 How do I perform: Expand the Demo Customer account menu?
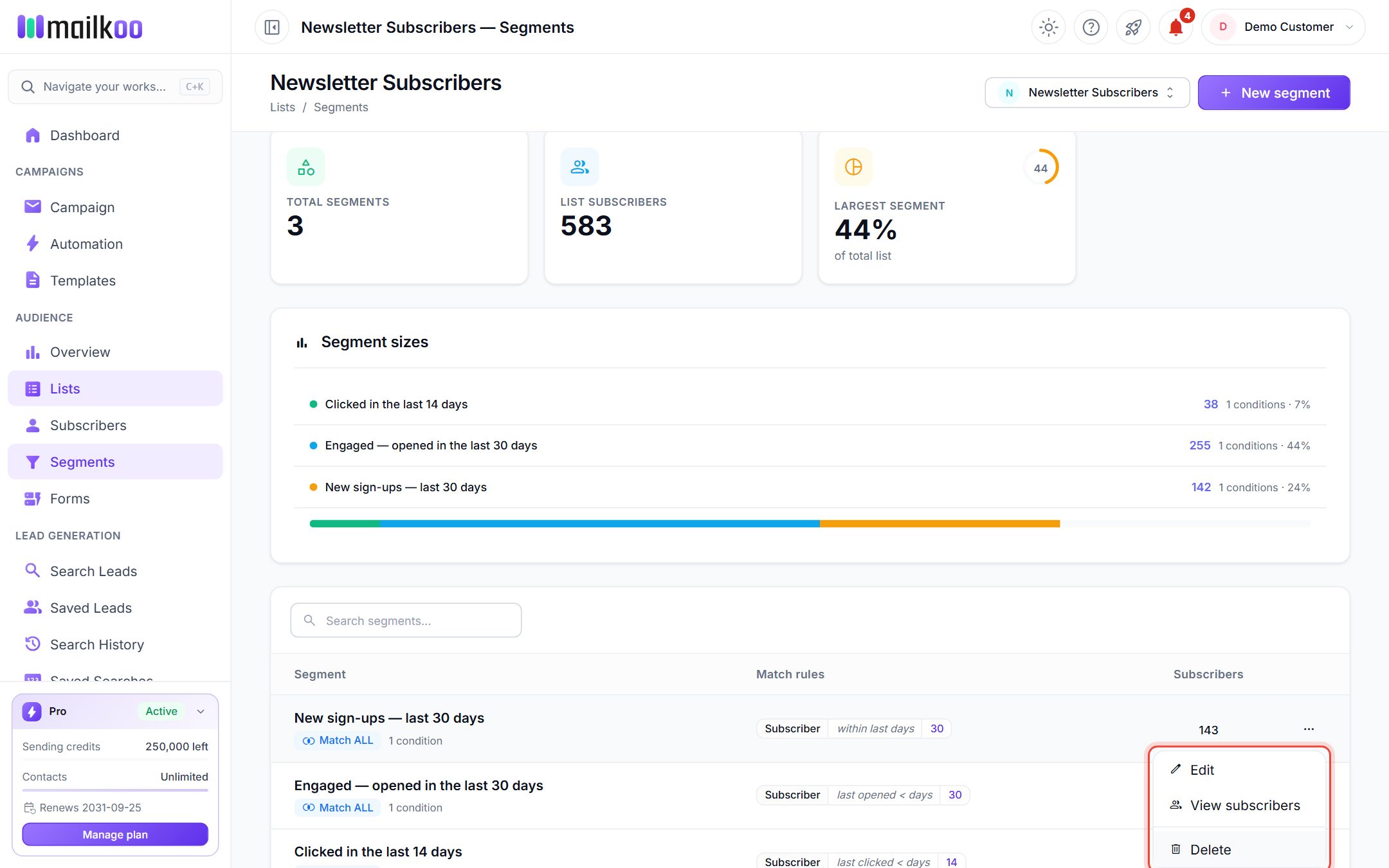[1283, 27]
